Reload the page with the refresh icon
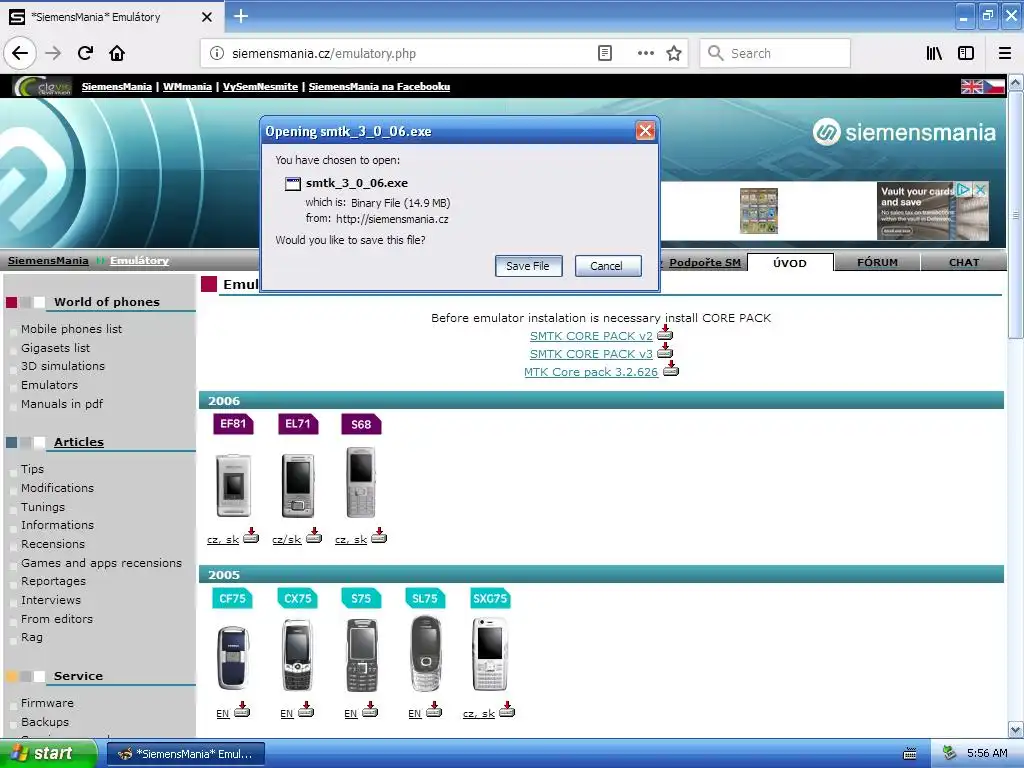Screen dimensions: 1024x768 [85, 54]
